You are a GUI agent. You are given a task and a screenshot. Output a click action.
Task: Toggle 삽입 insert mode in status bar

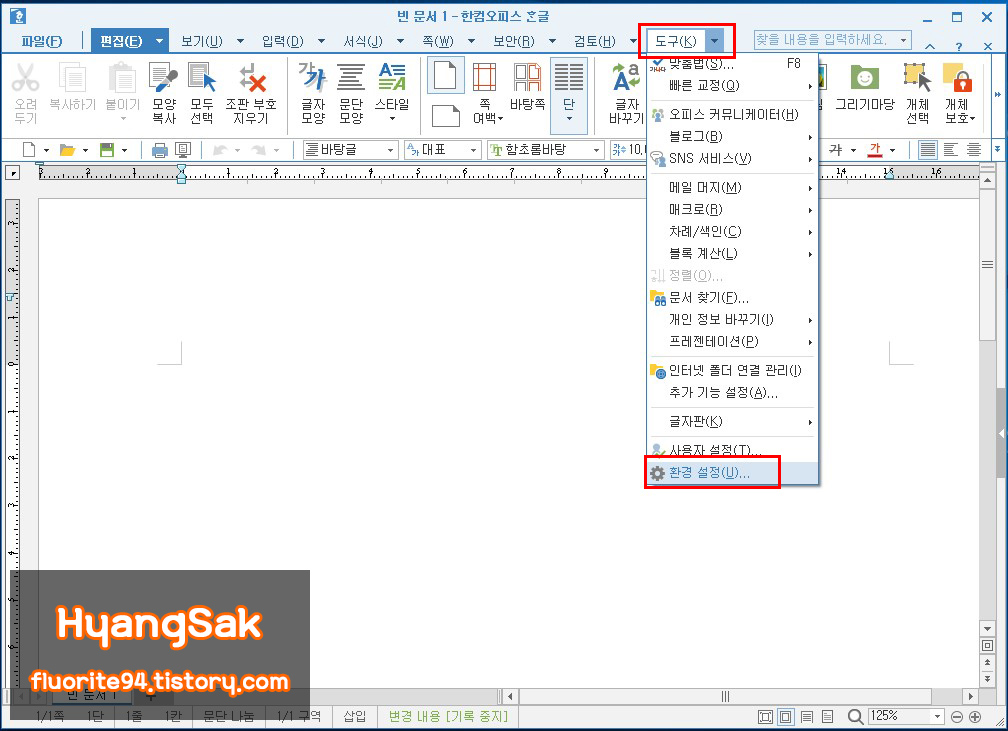coord(354,716)
